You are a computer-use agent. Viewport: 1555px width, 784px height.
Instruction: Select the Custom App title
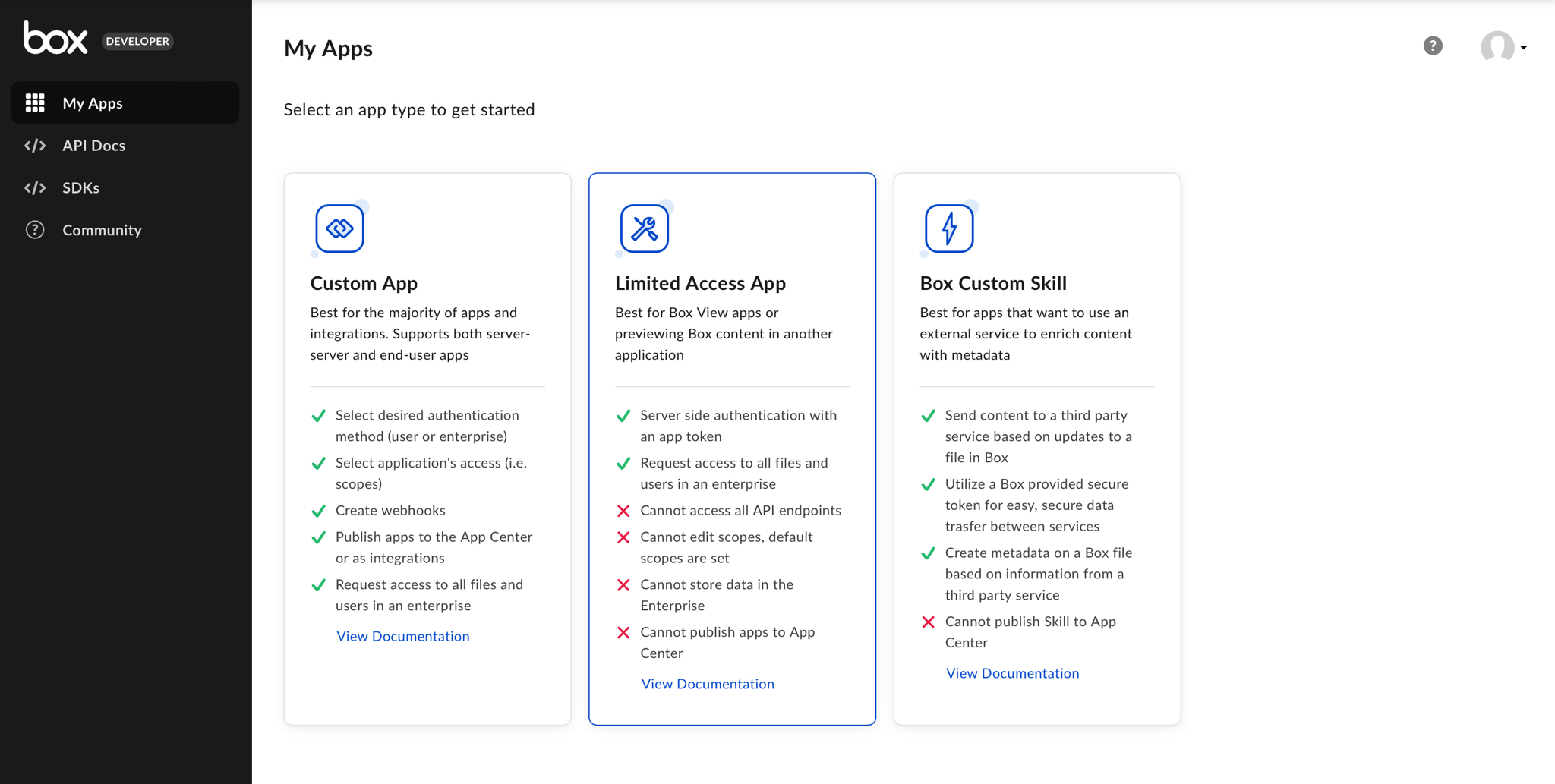coord(364,283)
